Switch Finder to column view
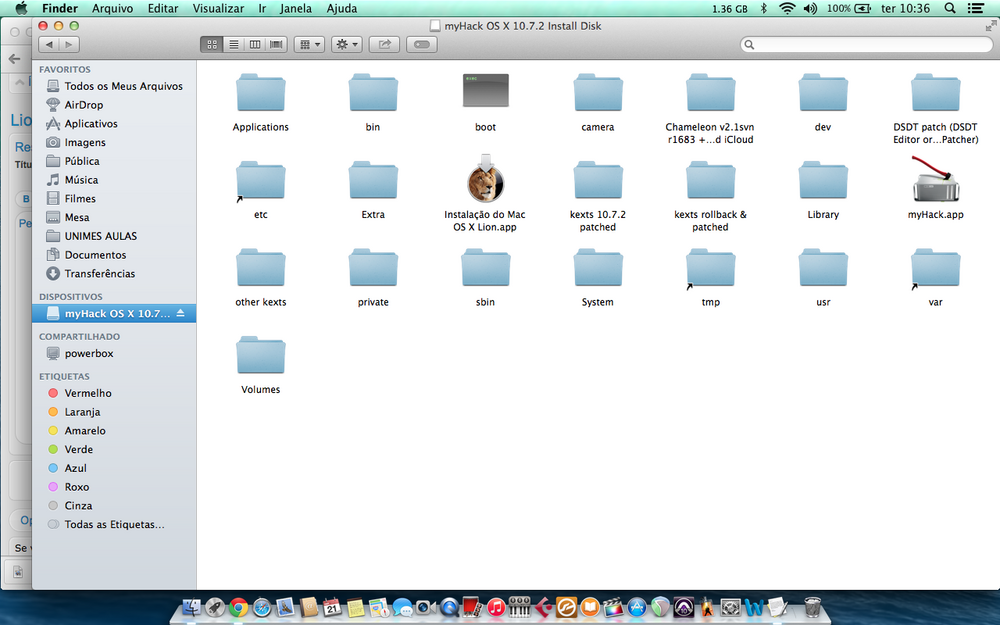 pyautogui.click(x=255, y=44)
